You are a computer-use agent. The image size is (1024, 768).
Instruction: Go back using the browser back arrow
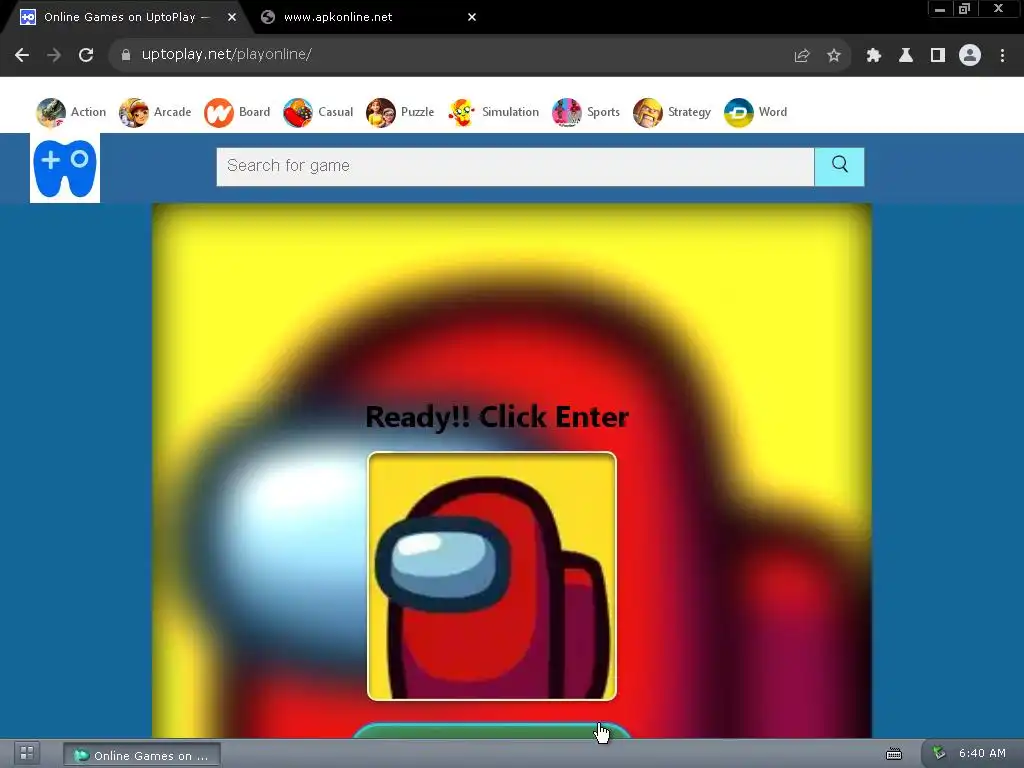[x=22, y=55]
